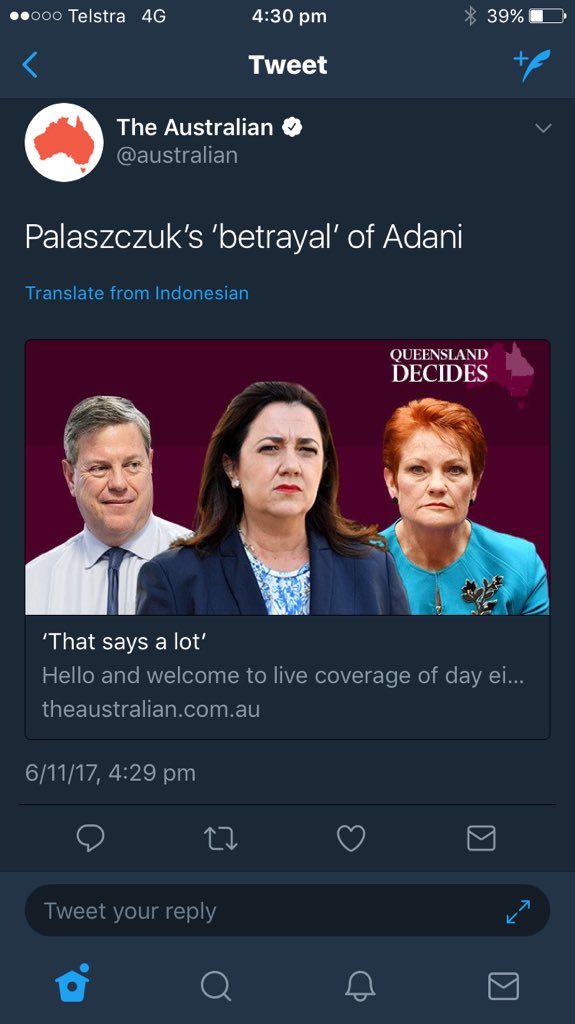Tap the 'That says a lot' headline
The width and height of the screenshot is (575, 1024).
pos(125,643)
